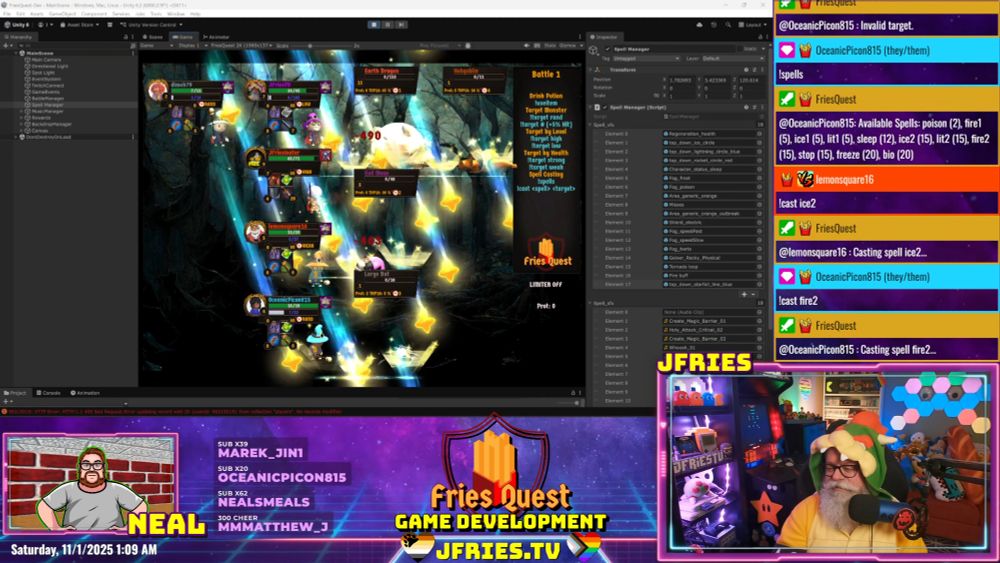Screen dimensions: 1000x563
Task: Open the Unity cloud services icon
Action: 699,25
